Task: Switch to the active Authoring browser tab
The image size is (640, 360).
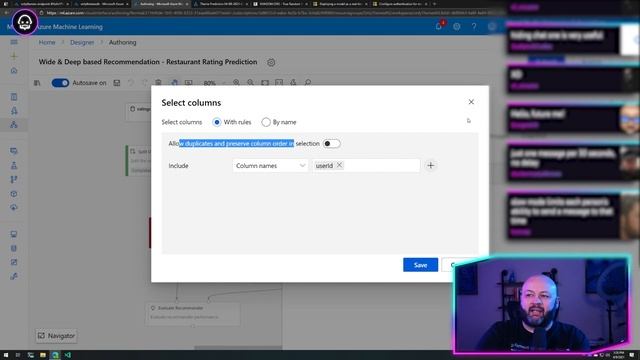Action: [161, 4]
